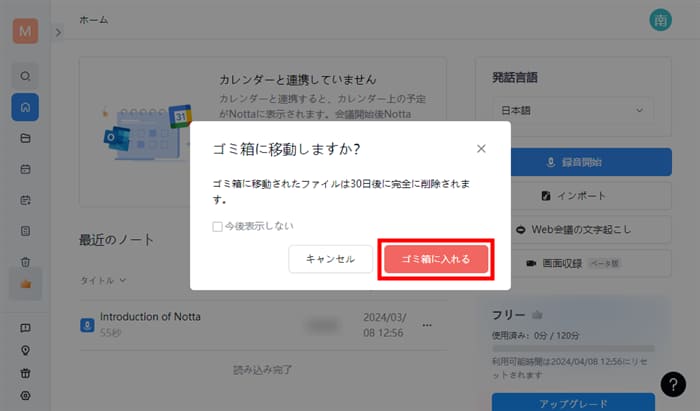Click the M workspace avatar
This screenshot has height=411, width=700.
pyautogui.click(x=25, y=31)
